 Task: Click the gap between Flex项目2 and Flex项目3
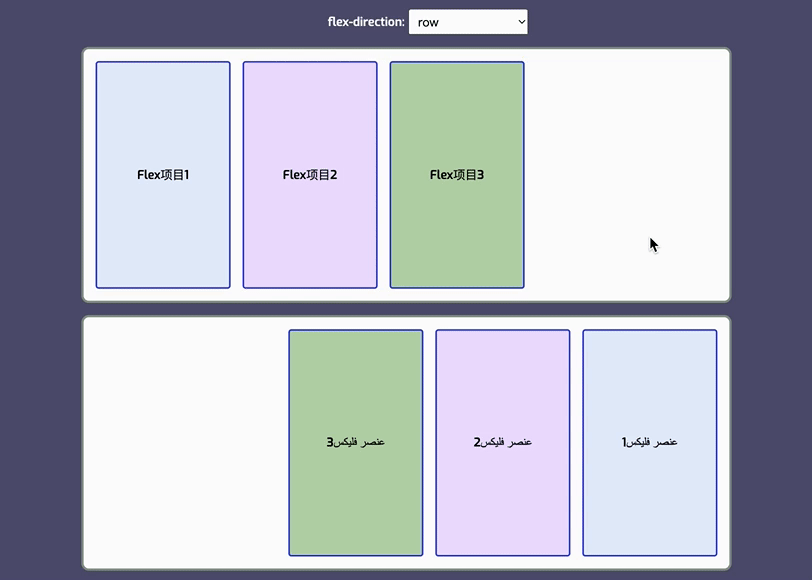coord(384,175)
